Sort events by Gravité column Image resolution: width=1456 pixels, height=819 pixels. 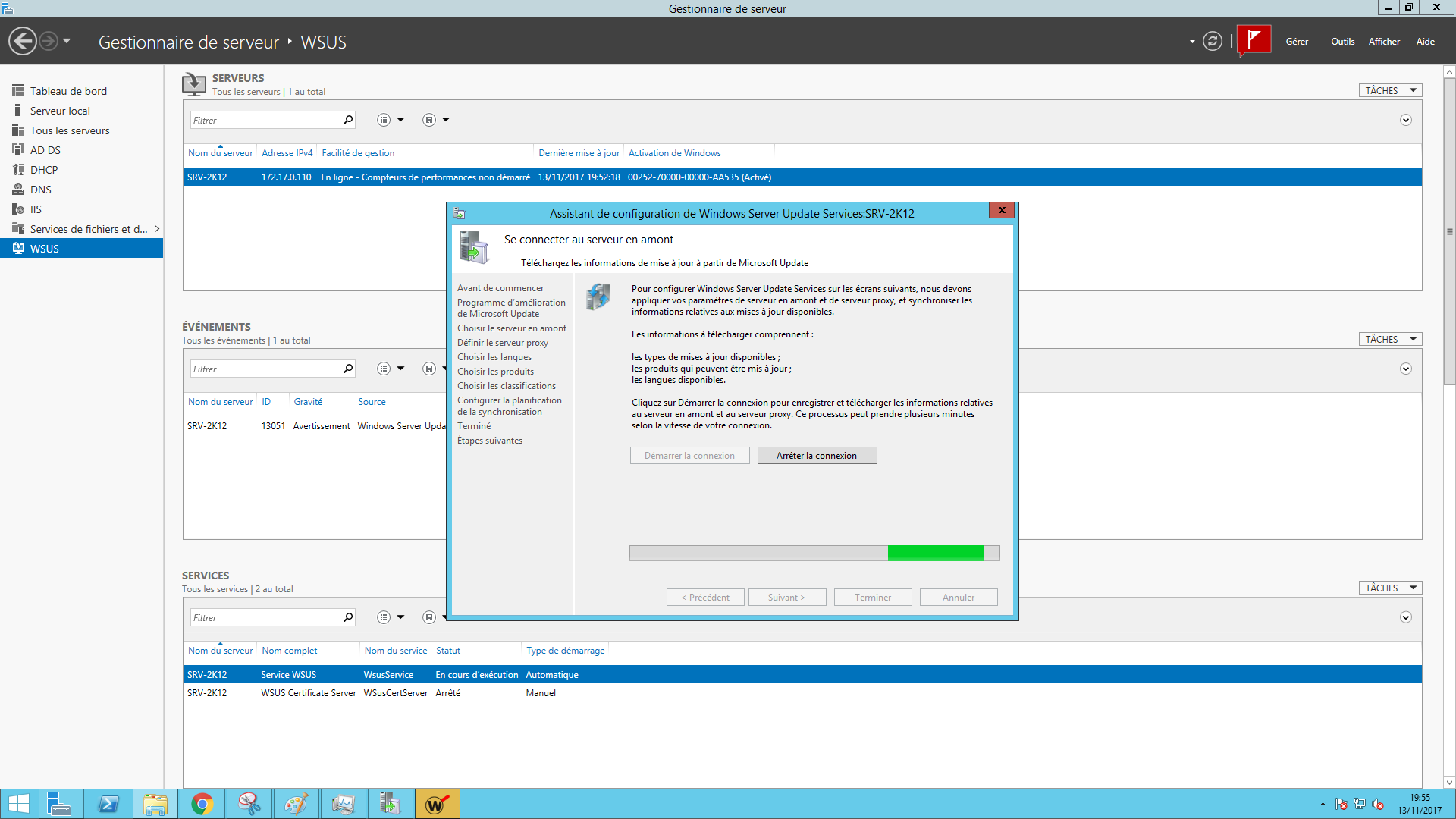(308, 402)
